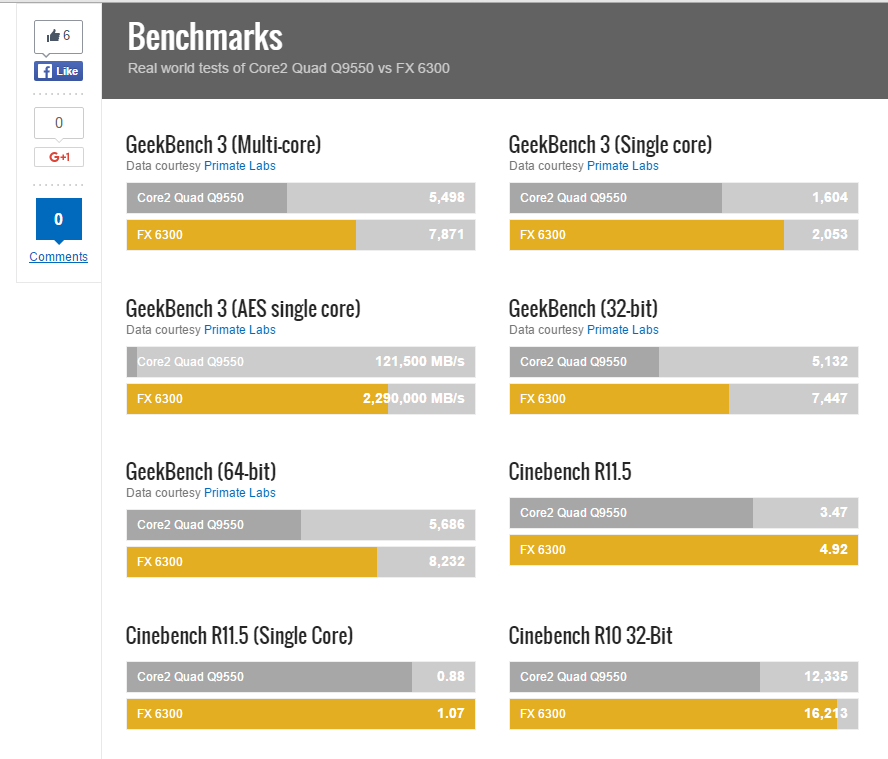Open Primate Labs link under GeekBench (64-bit)
Viewport: 888px width, 759px height.
pos(240,493)
